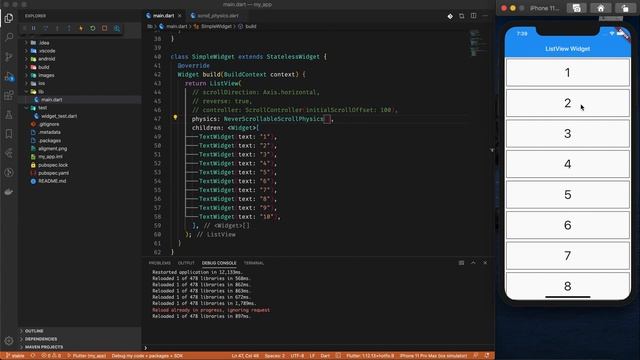This screenshot has height=360, width=640.
Task: Tap list item 5 in simulator
Action: pyautogui.click(x=567, y=194)
